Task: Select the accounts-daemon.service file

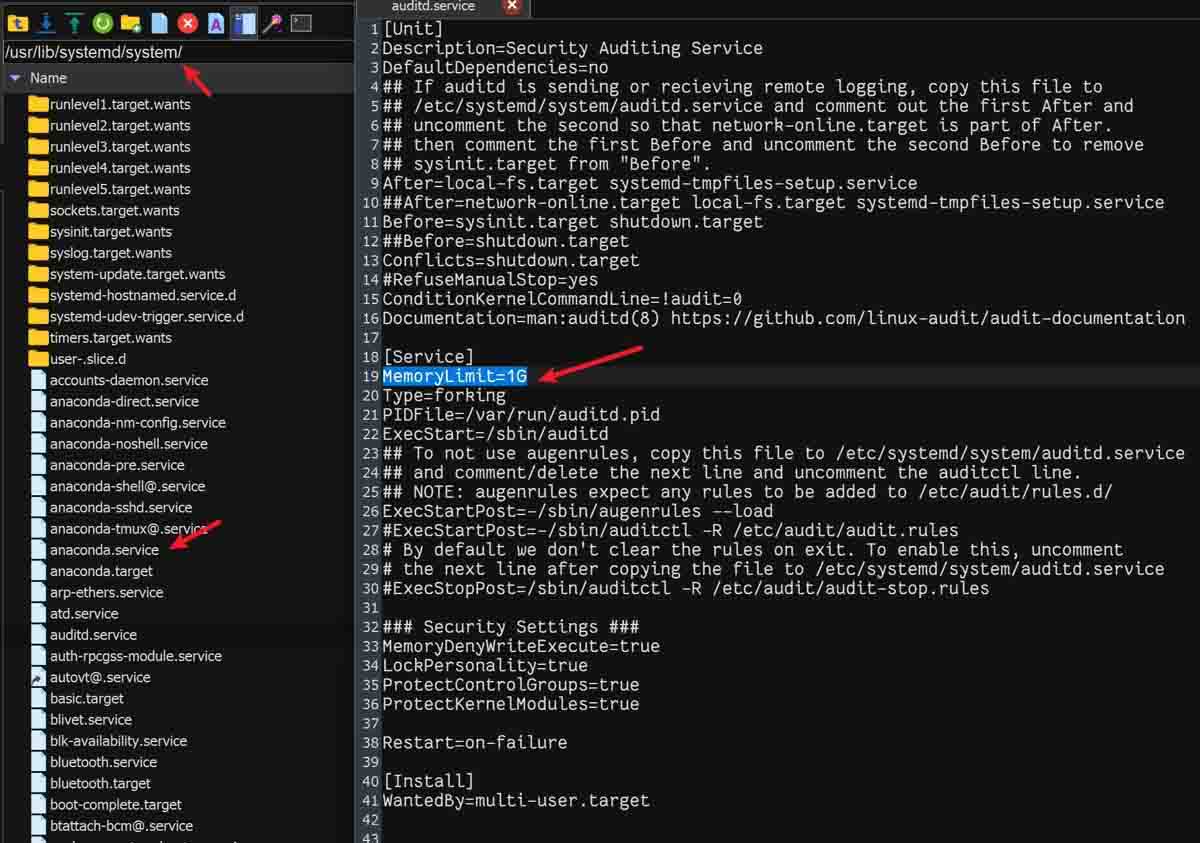Action: [120, 380]
